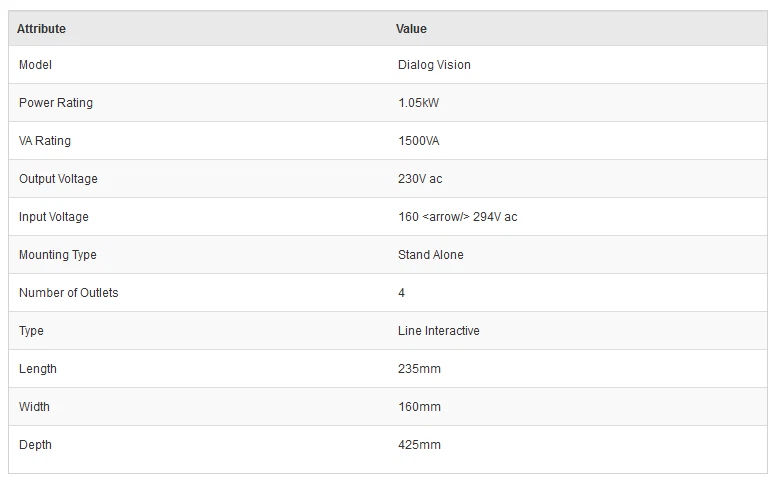Select the Number of Outlets label

point(68,293)
